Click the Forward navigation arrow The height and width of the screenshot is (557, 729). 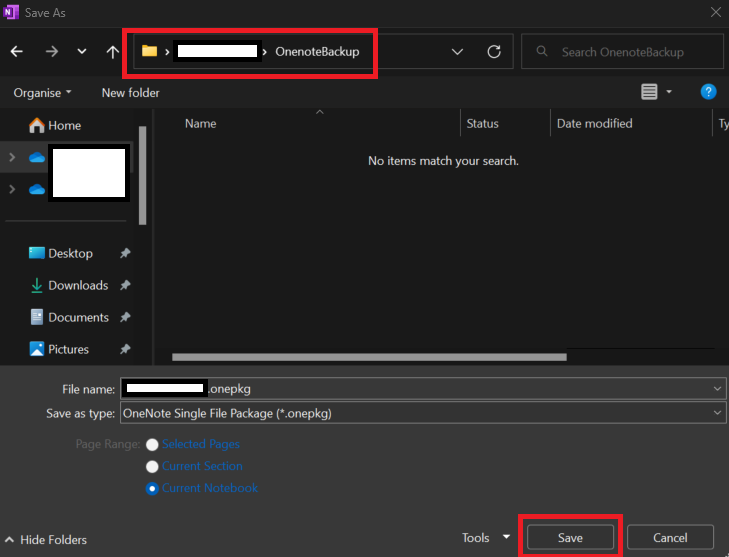point(51,51)
